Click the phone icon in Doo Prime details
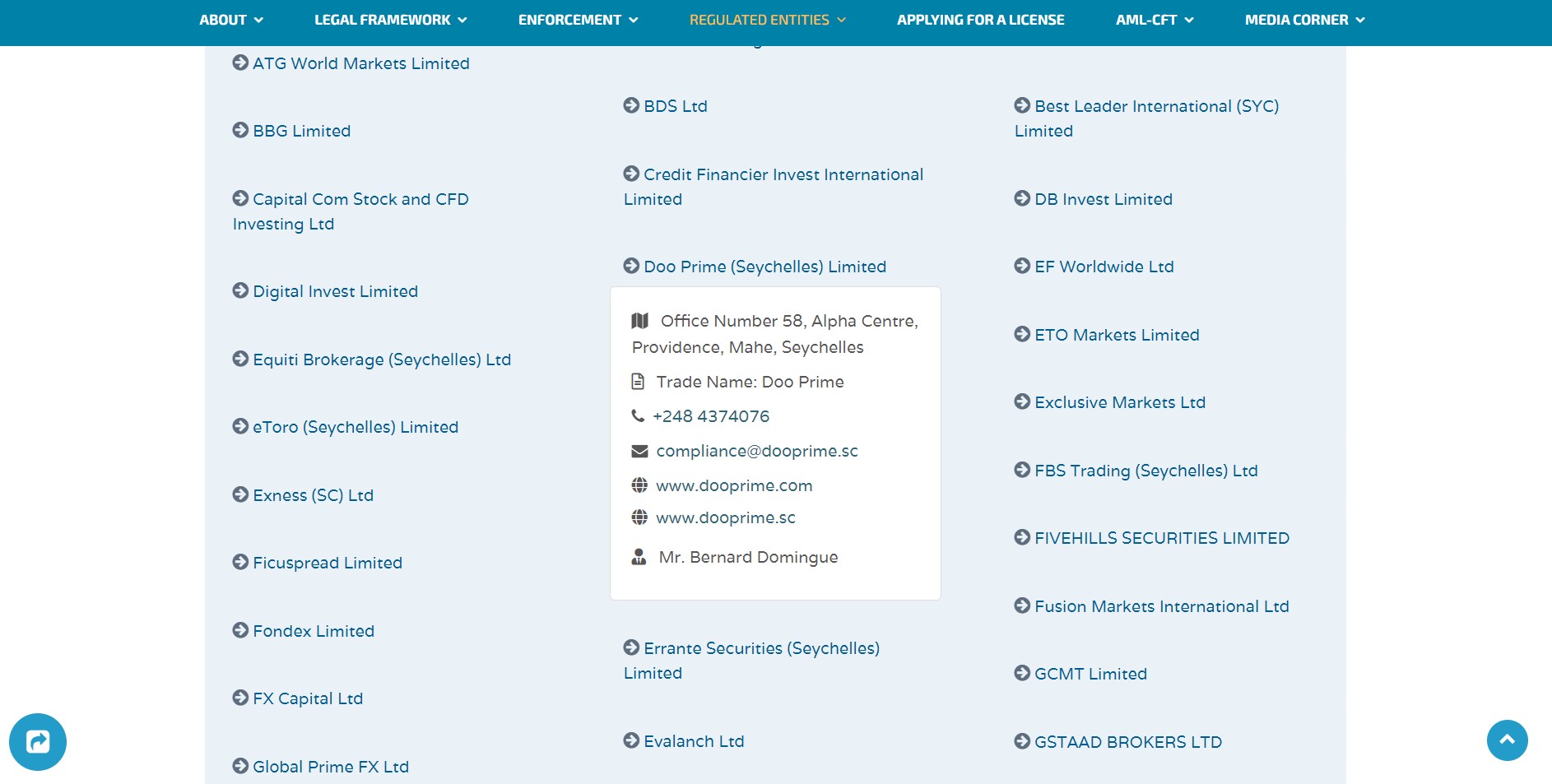The image size is (1552, 784). [638, 416]
